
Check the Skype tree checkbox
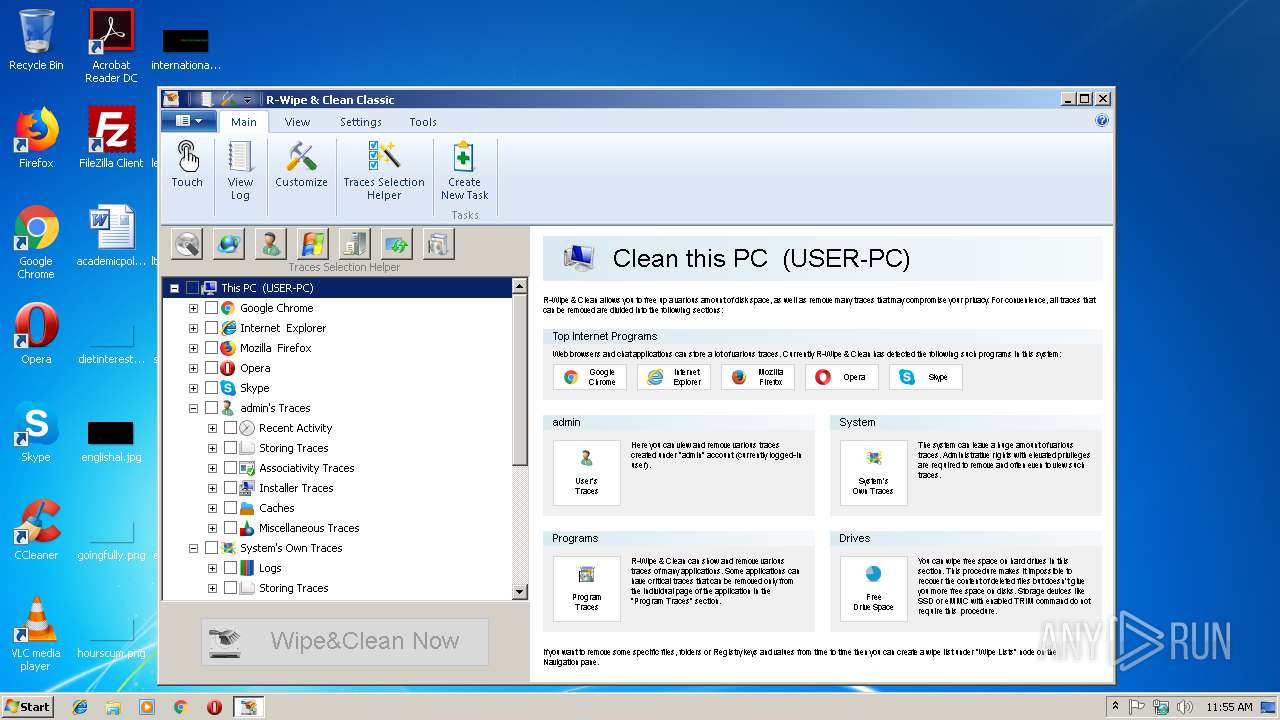(211, 388)
